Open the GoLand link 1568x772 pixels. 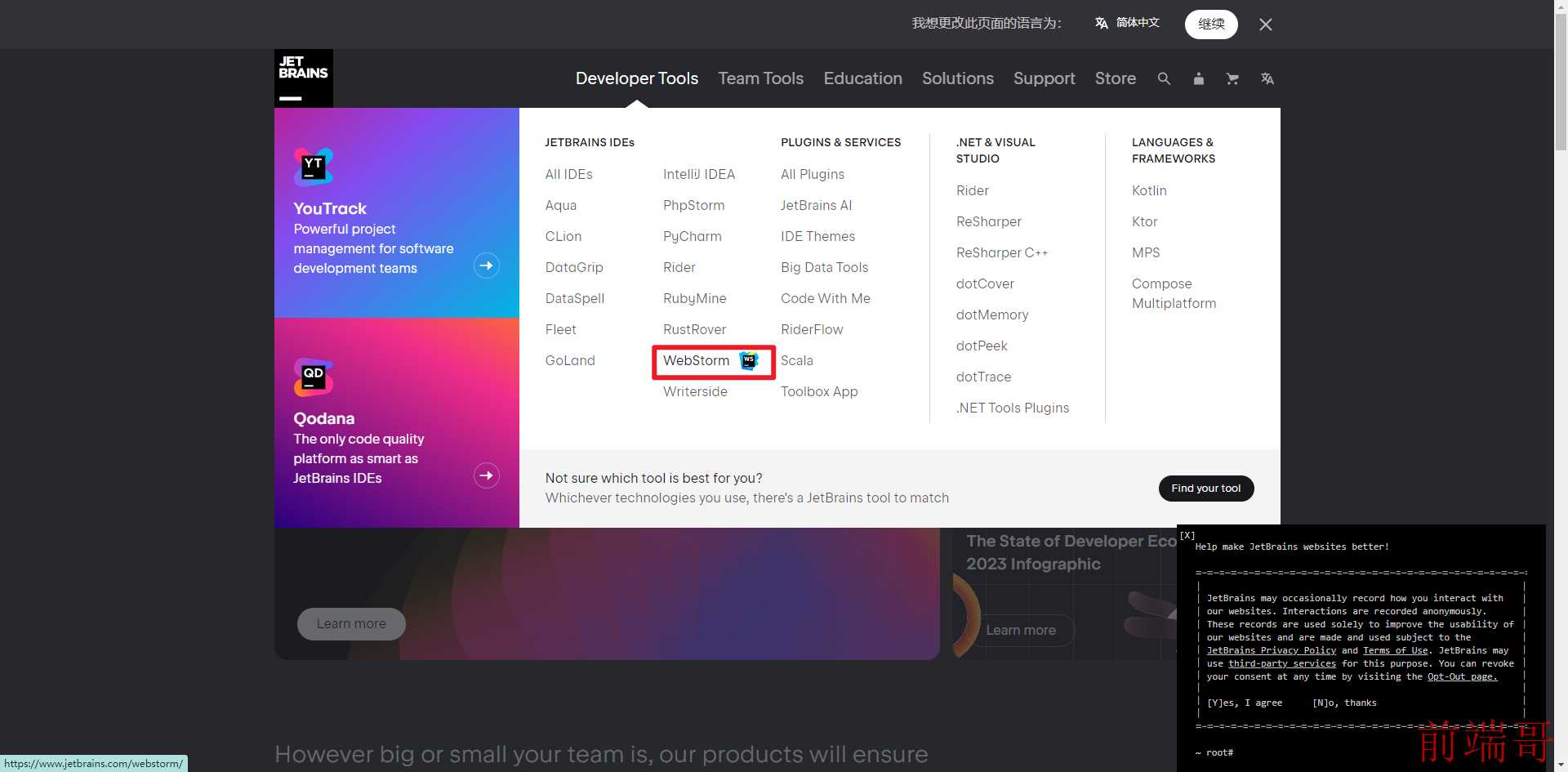click(570, 360)
